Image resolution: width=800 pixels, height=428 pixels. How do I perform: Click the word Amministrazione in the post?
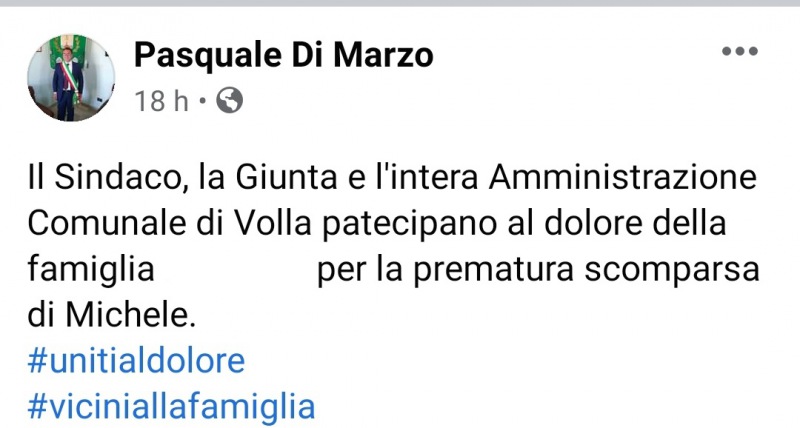point(622,178)
